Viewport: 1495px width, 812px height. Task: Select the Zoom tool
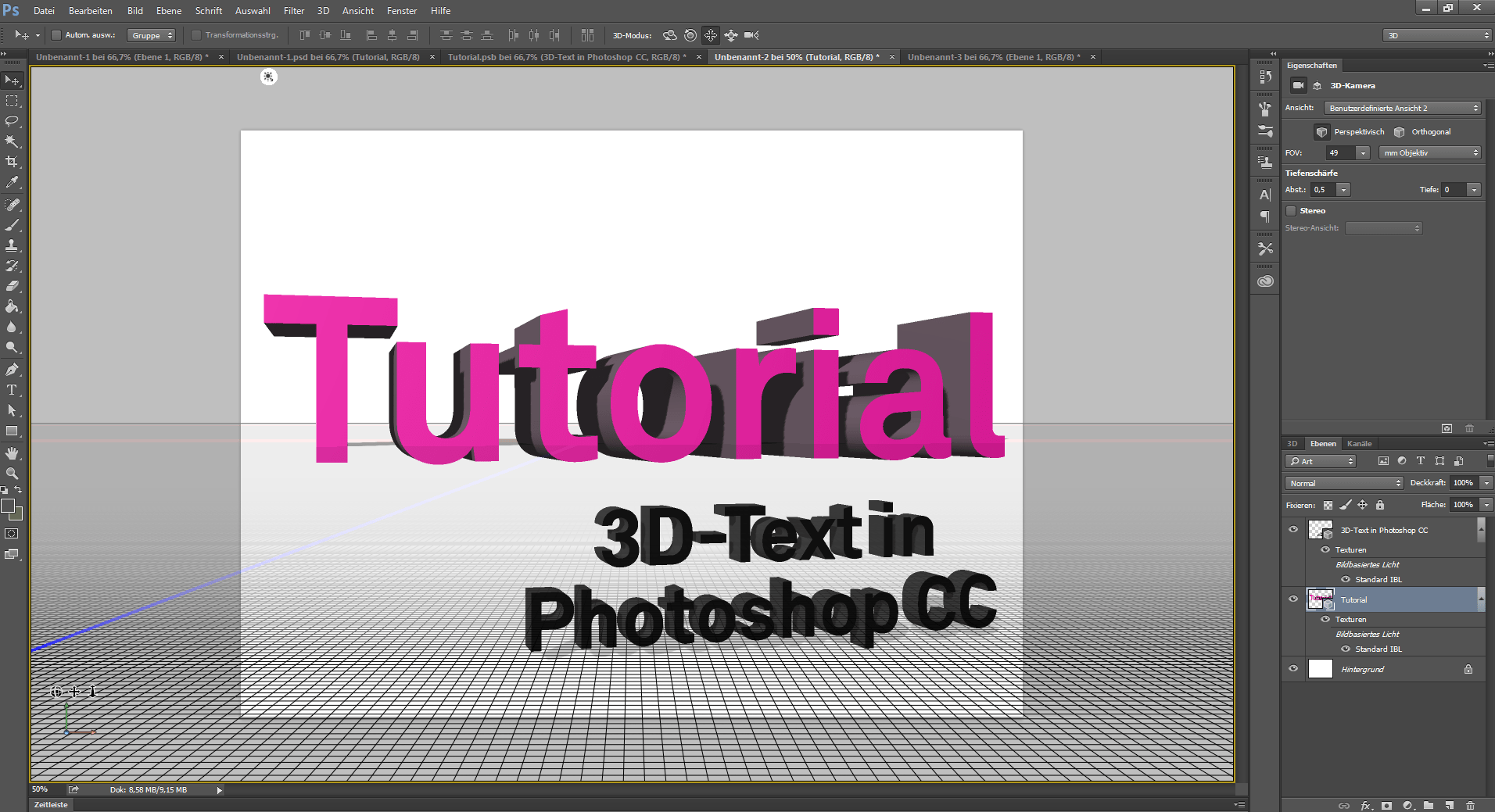[x=12, y=474]
